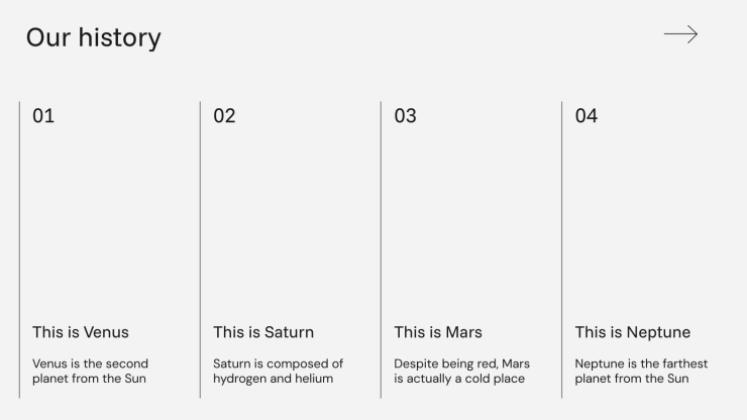Click the vertical line beside 04
Viewport: 747px width, 420px height.
point(562,250)
